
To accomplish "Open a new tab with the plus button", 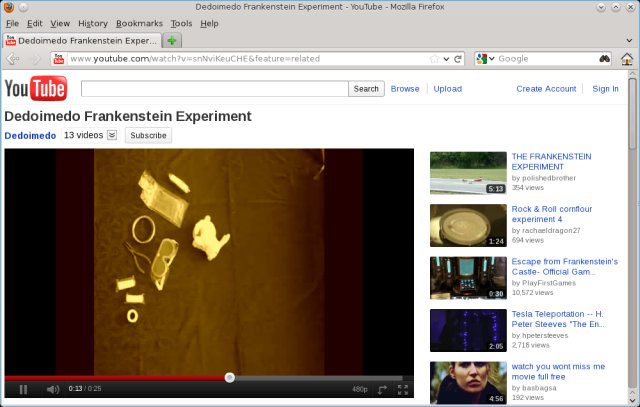I will pos(172,41).
